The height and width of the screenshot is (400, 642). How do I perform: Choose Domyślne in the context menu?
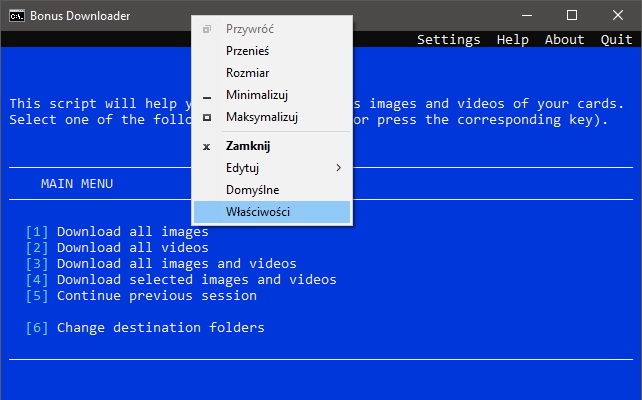[x=253, y=190]
